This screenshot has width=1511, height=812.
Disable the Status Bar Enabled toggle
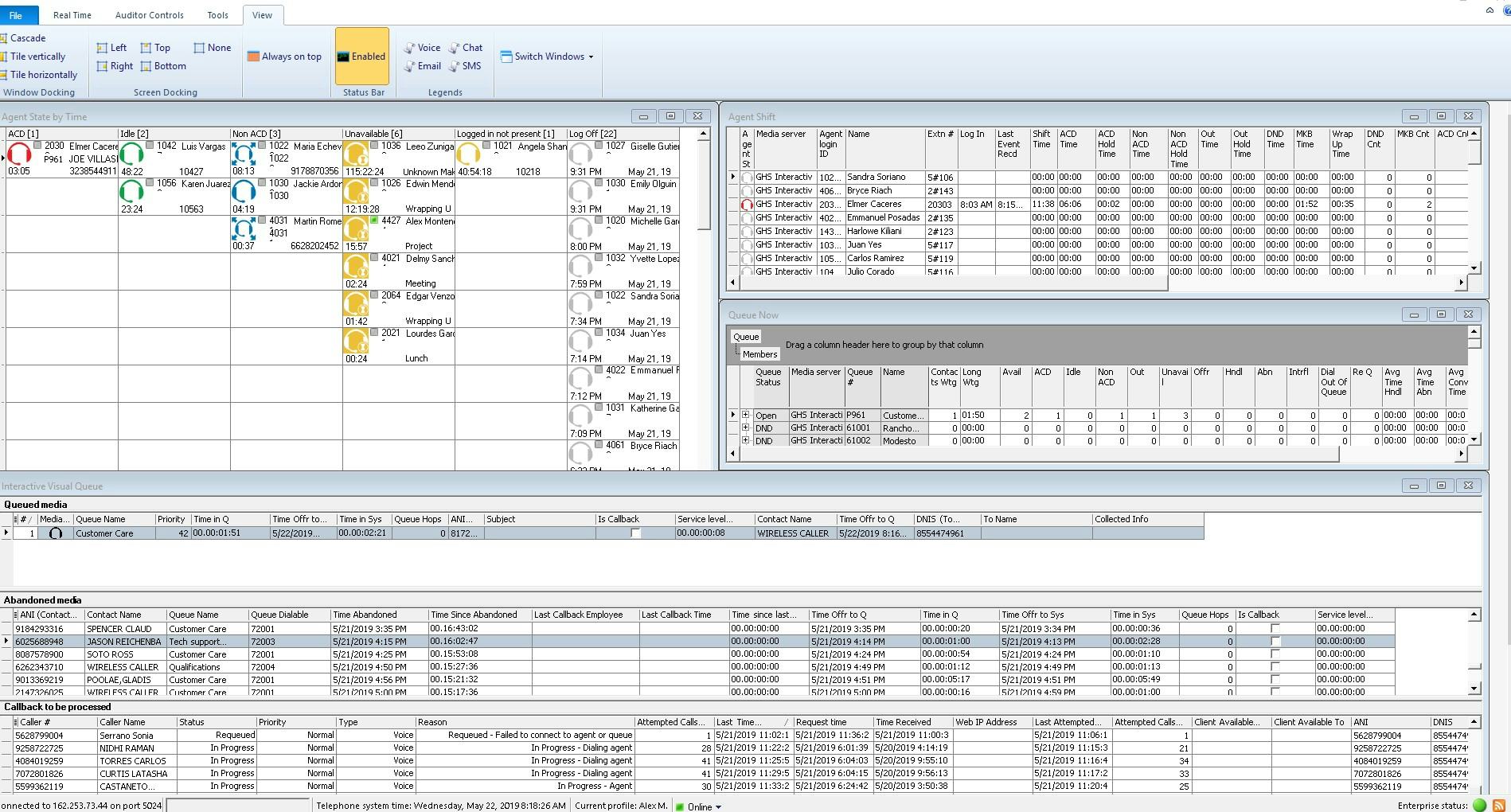[362, 56]
